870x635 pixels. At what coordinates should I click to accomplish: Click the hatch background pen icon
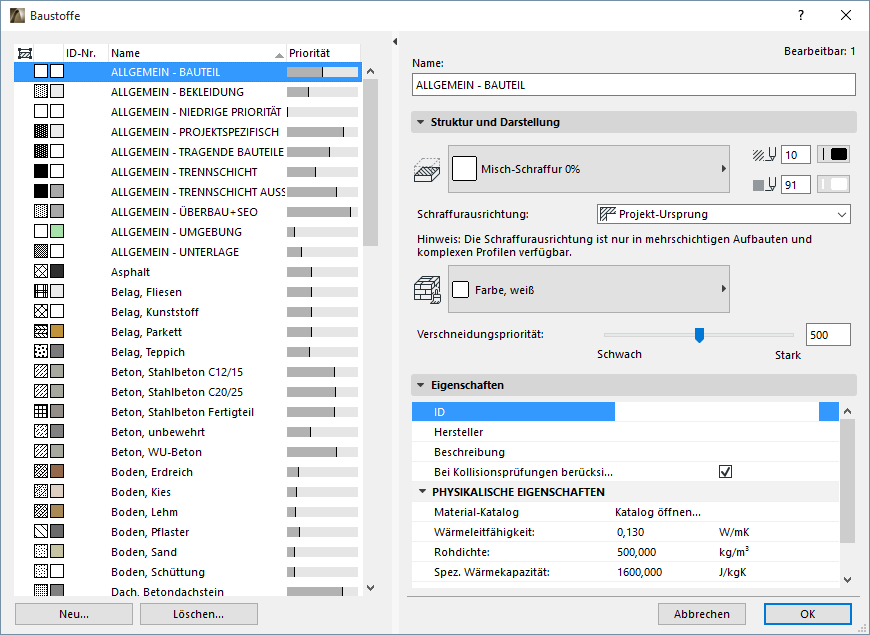coord(765,185)
